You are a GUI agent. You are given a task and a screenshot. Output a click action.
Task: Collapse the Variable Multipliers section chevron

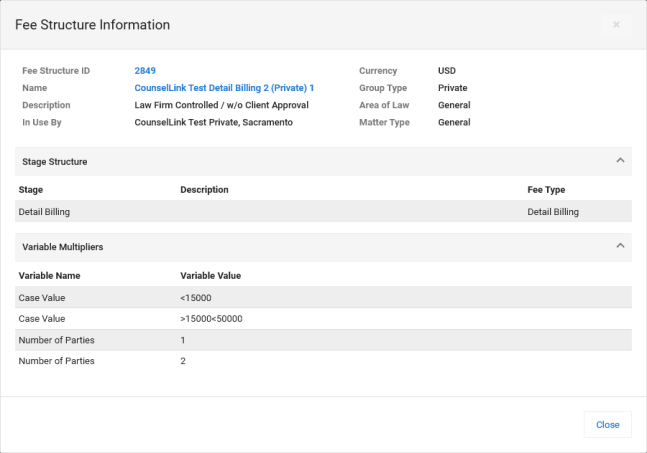(620, 245)
